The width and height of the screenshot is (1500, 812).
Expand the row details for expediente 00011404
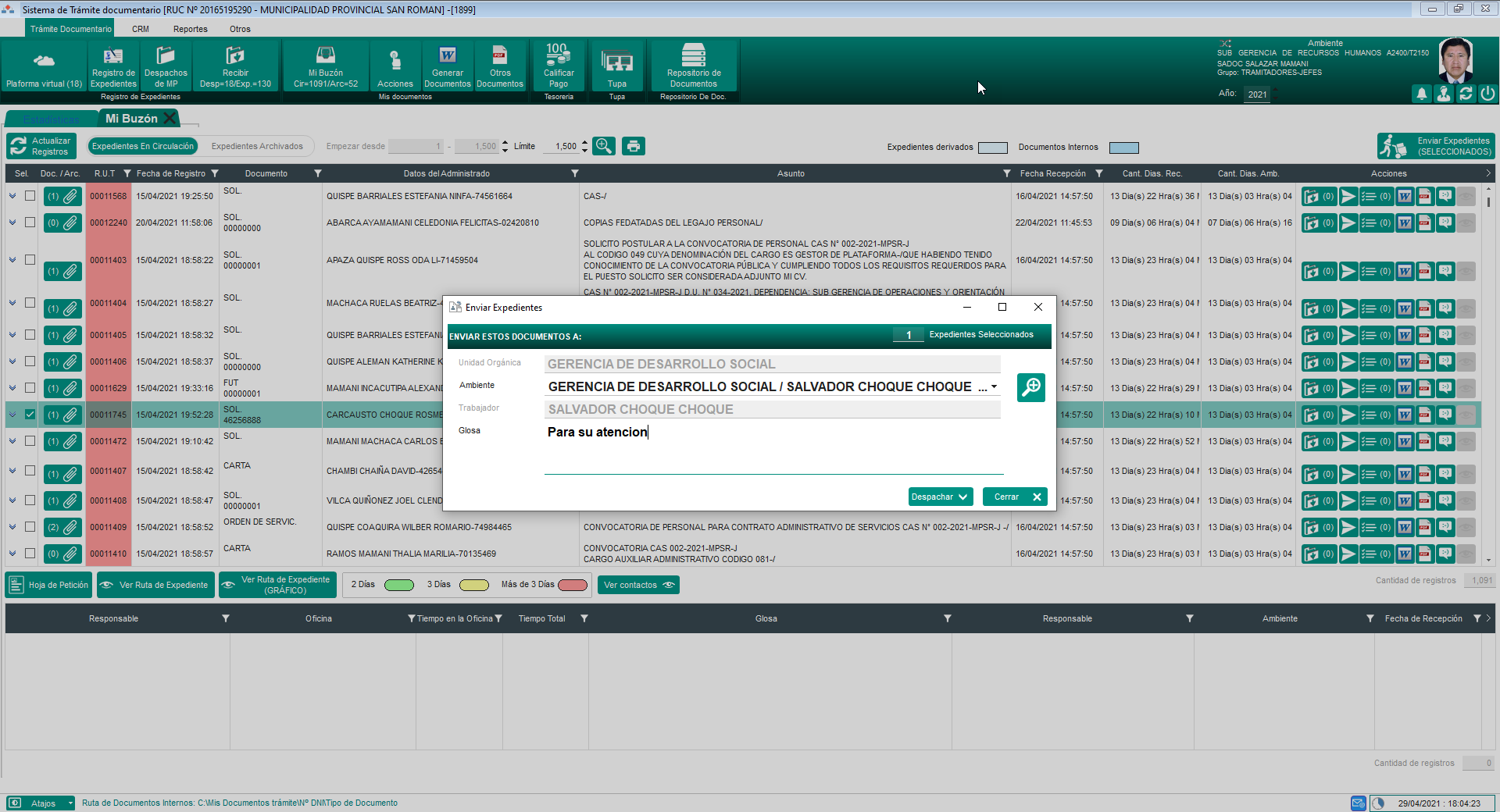pyautogui.click(x=12, y=304)
